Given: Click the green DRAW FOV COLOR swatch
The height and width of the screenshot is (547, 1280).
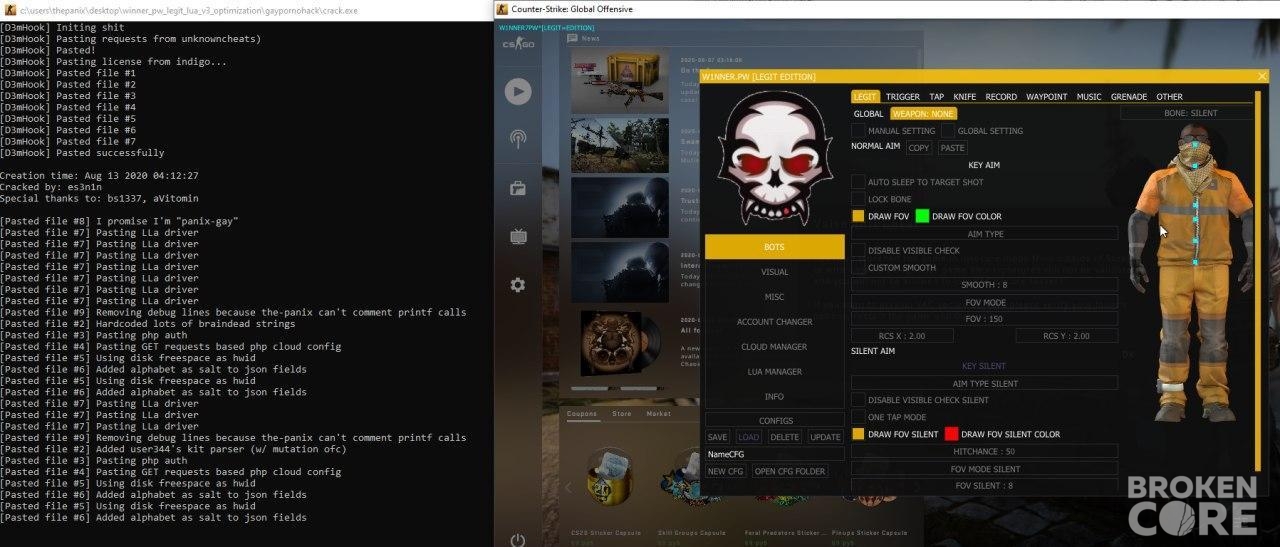Looking at the screenshot, I should (x=922, y=216).
